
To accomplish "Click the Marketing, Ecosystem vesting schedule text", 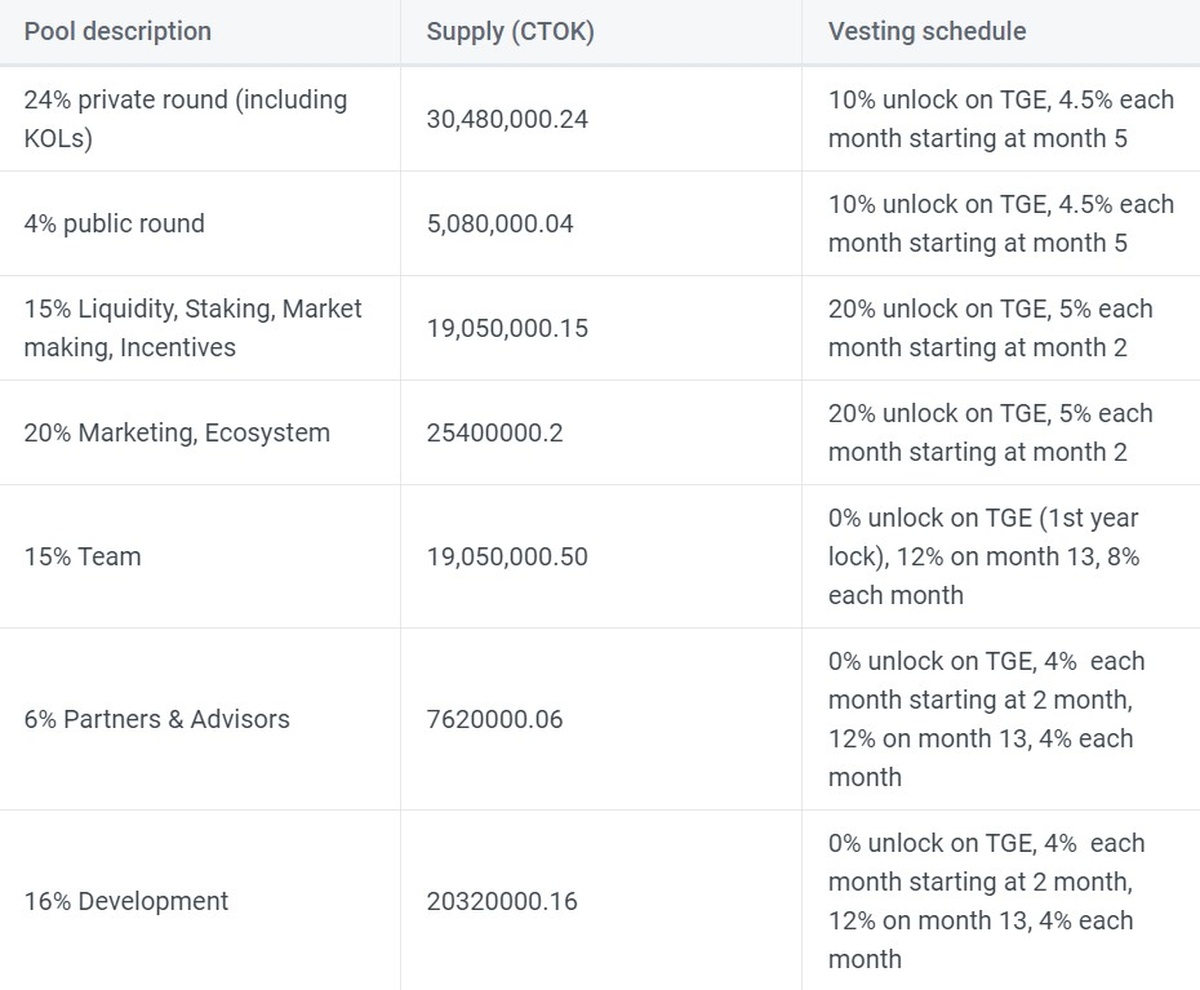I will (x=990, y=433).
